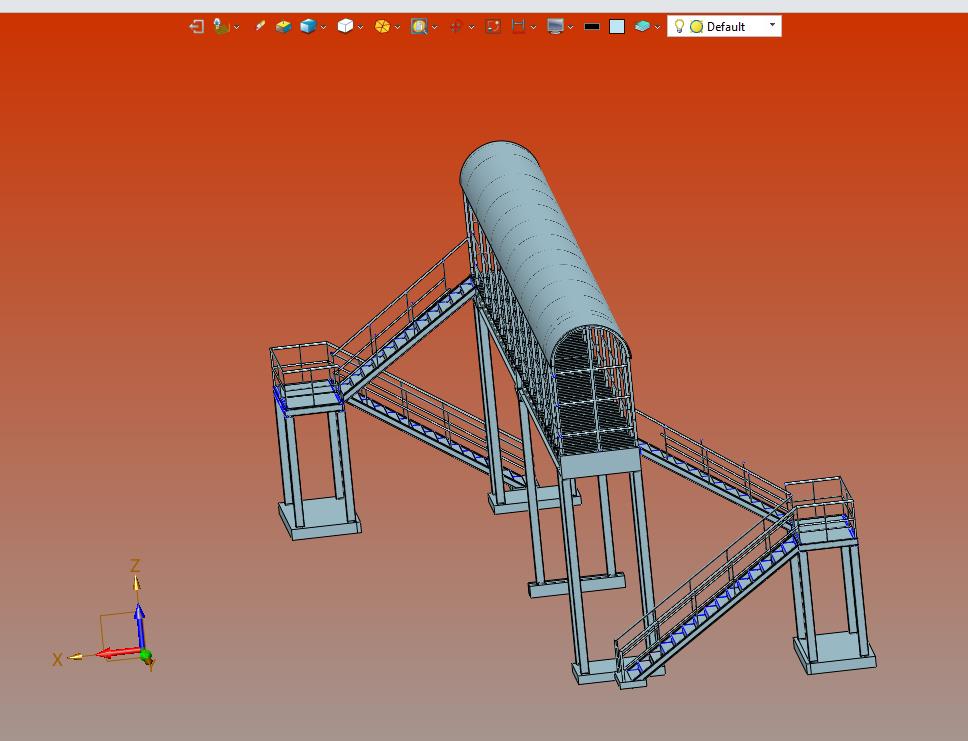Click the black background color swatch

click(592, 27)
